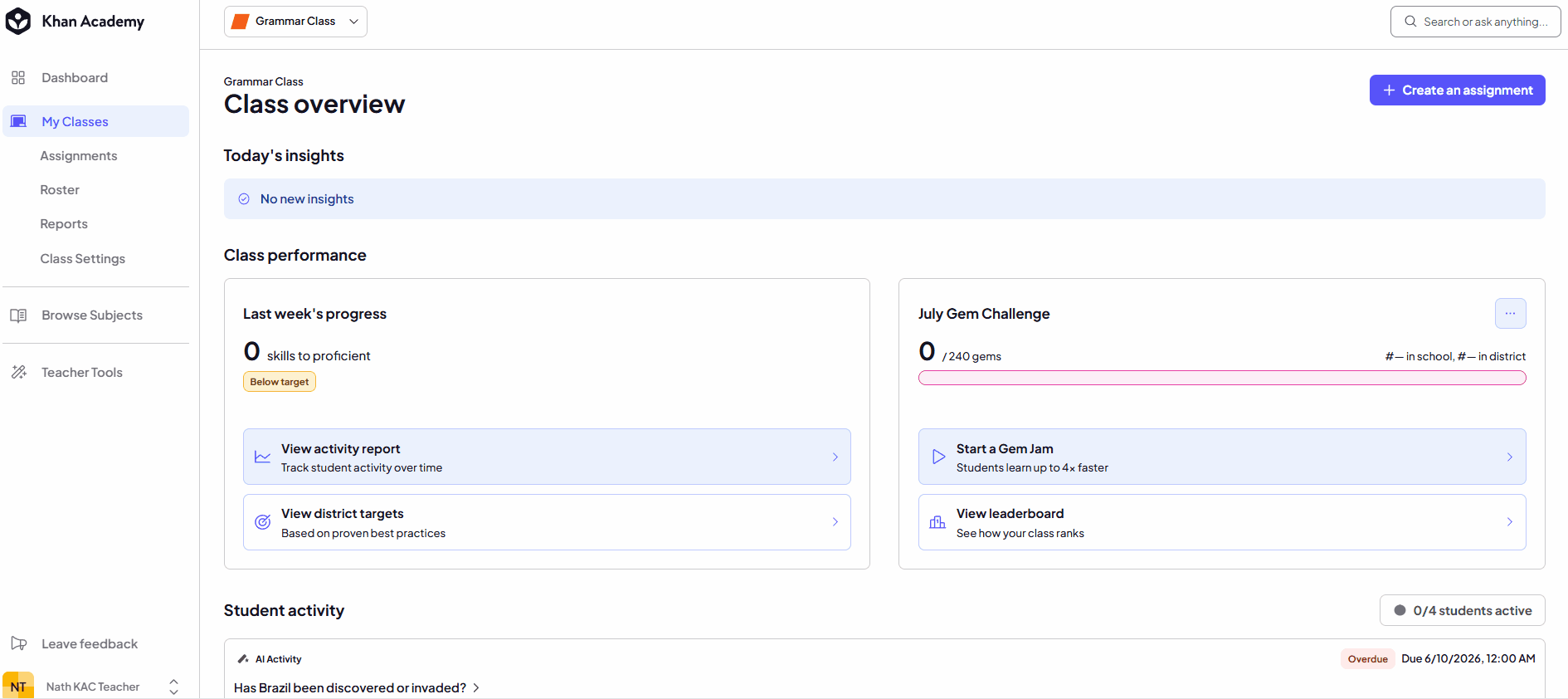Open chevron on View activity report
This screenshot has height=699, width=1568.
835,457
